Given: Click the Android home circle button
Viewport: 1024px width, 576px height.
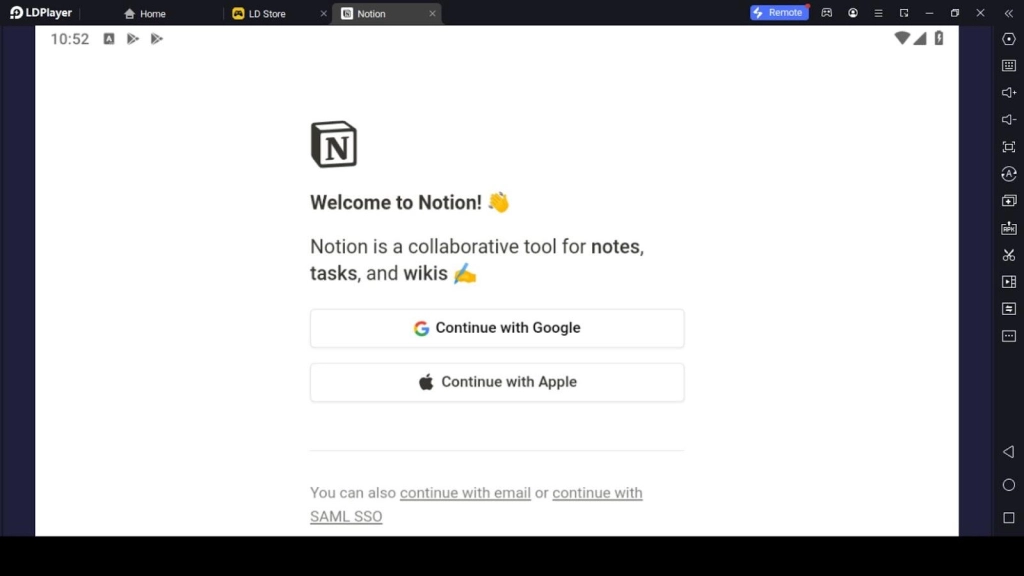Looking at the screenshot, I should 1009,485.
